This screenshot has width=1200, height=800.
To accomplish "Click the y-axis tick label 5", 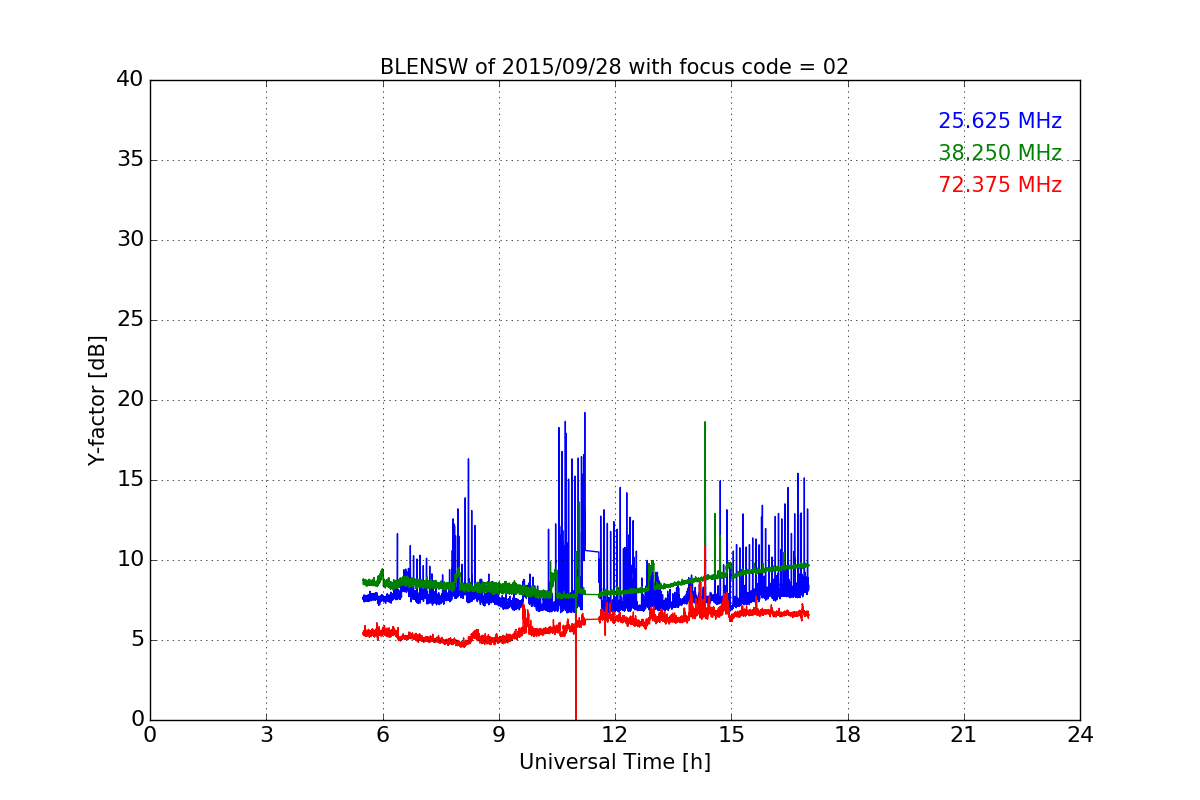I will coord(136,640).
